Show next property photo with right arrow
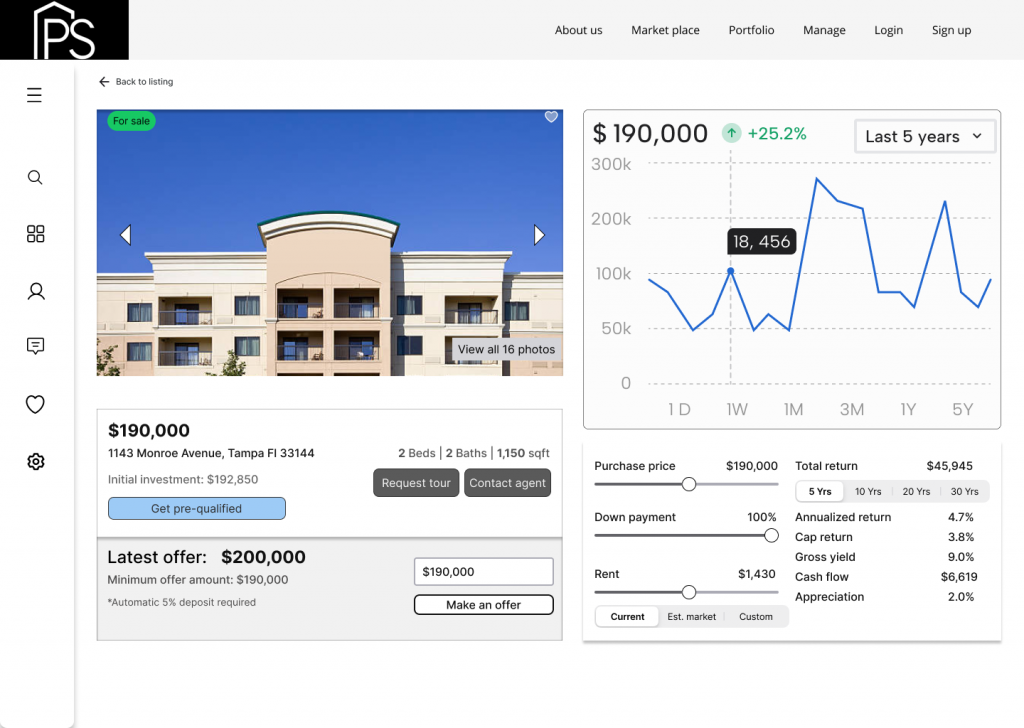 coord(539,234)
